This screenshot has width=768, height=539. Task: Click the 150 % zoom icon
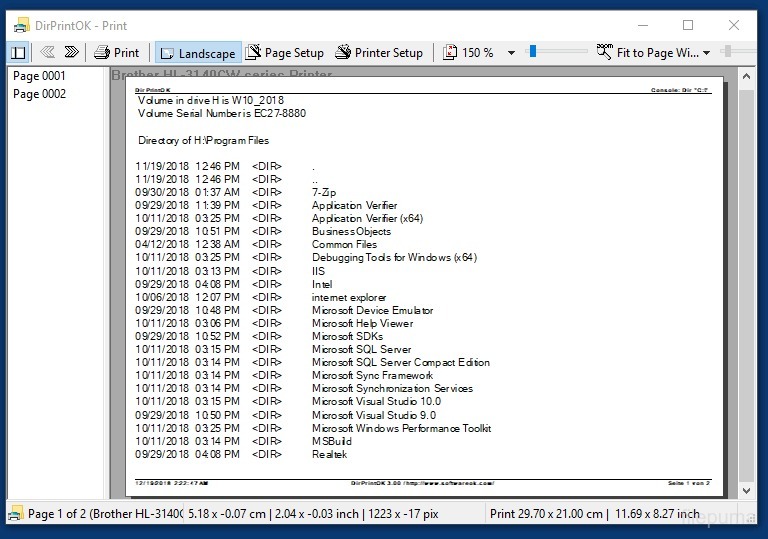(x=451, y=53)
